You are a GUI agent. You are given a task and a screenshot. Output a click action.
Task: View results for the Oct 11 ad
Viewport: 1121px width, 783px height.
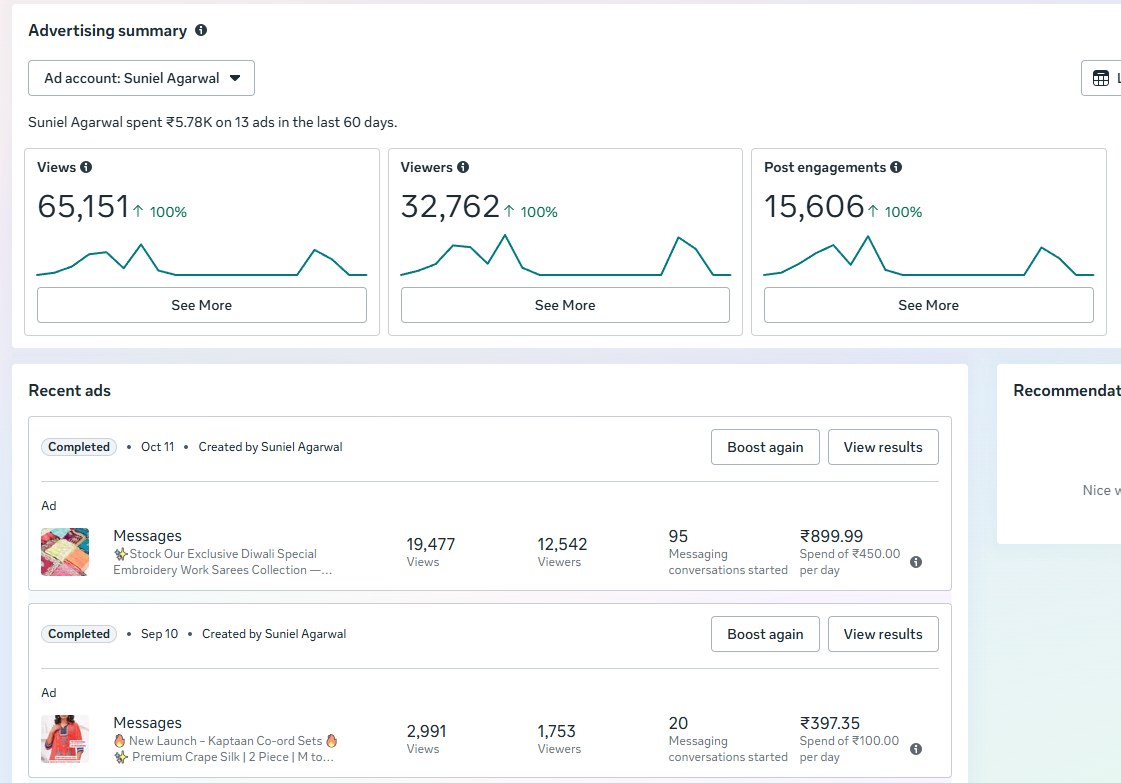883,447
